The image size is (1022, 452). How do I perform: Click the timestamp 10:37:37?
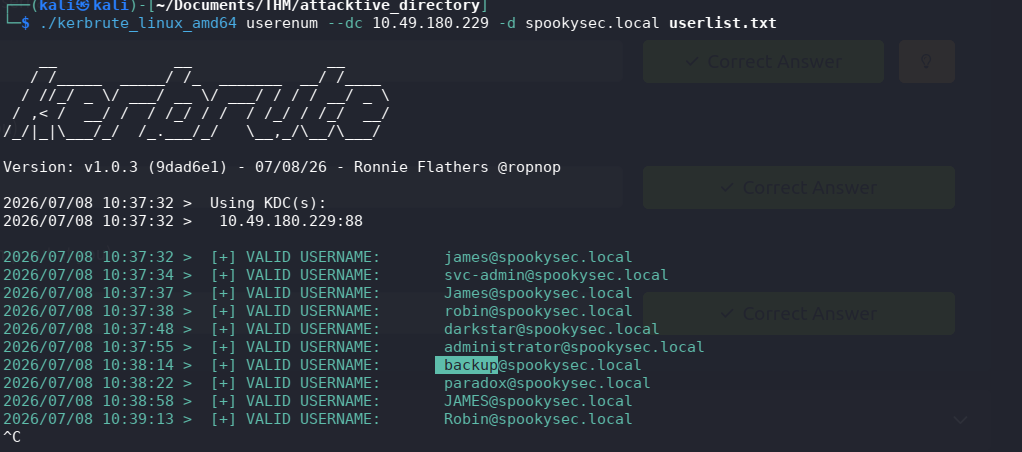(x=138, y=293)
